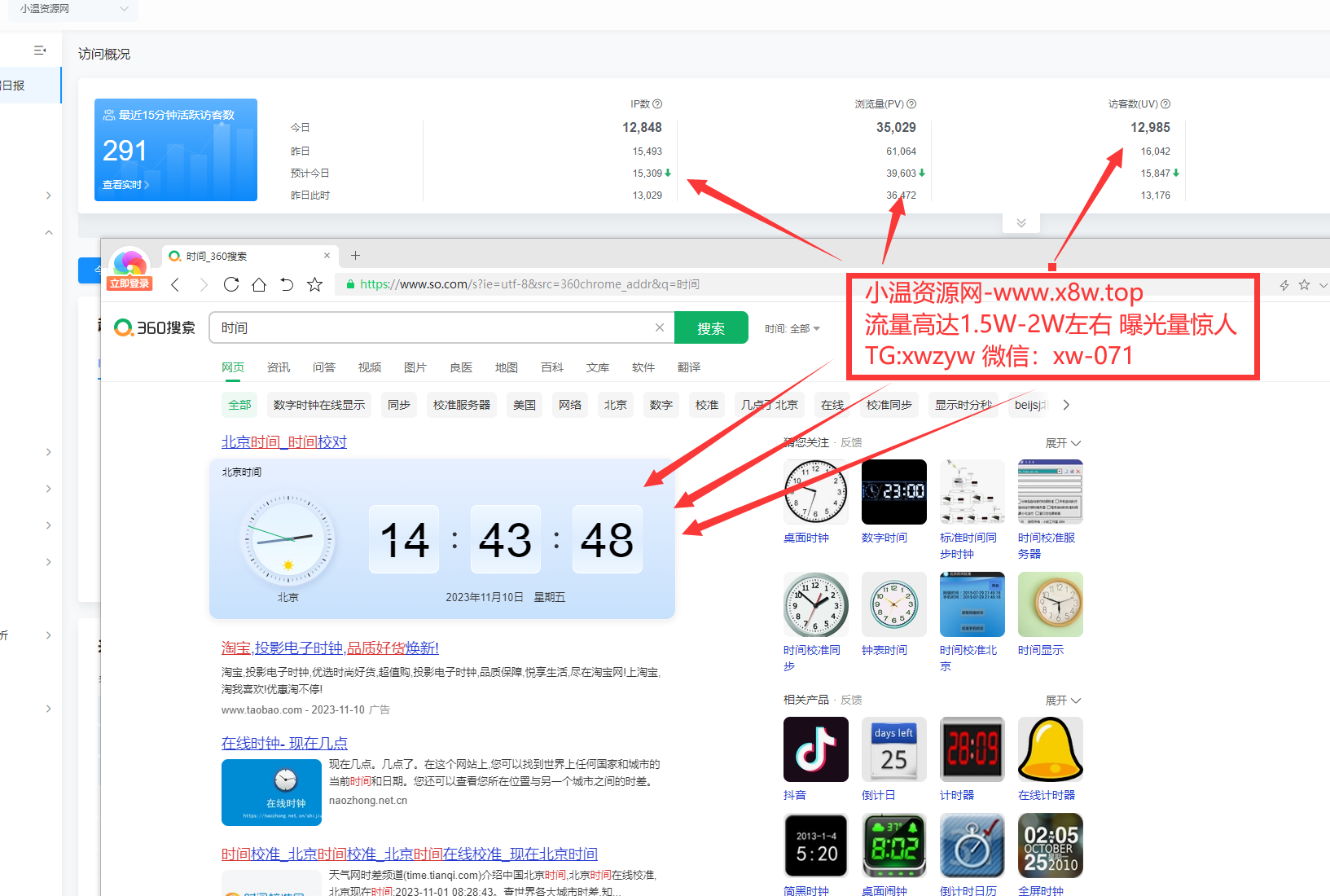Go to the browser home page

259,284
